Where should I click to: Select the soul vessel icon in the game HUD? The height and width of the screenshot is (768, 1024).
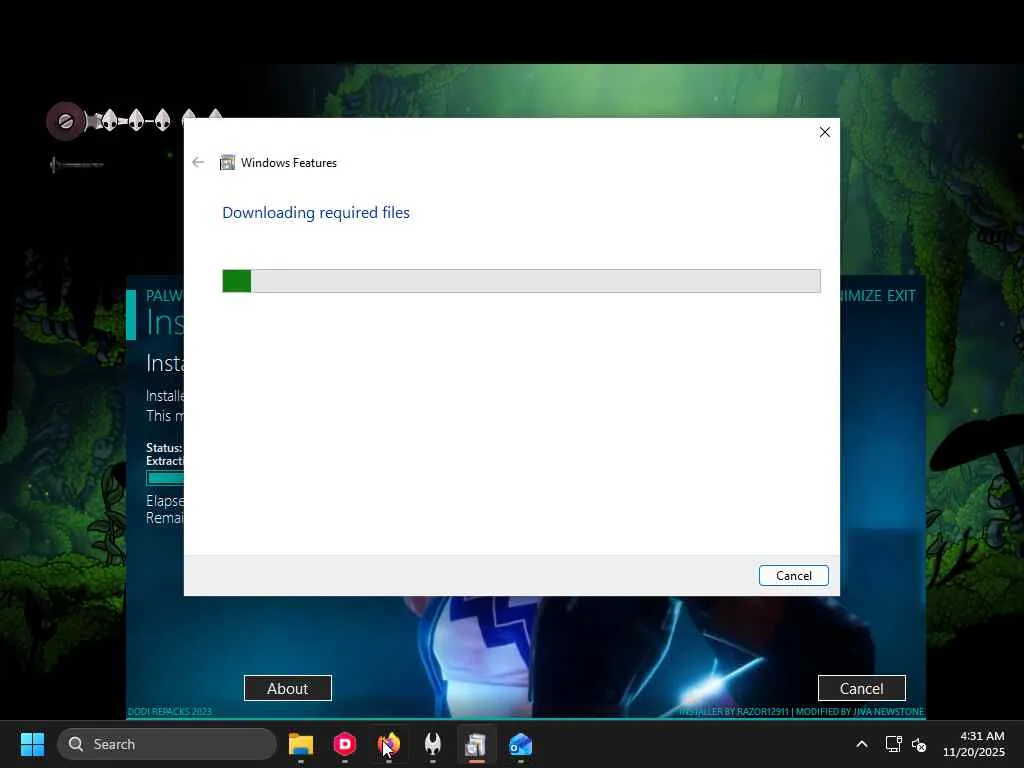pos(65,121)
